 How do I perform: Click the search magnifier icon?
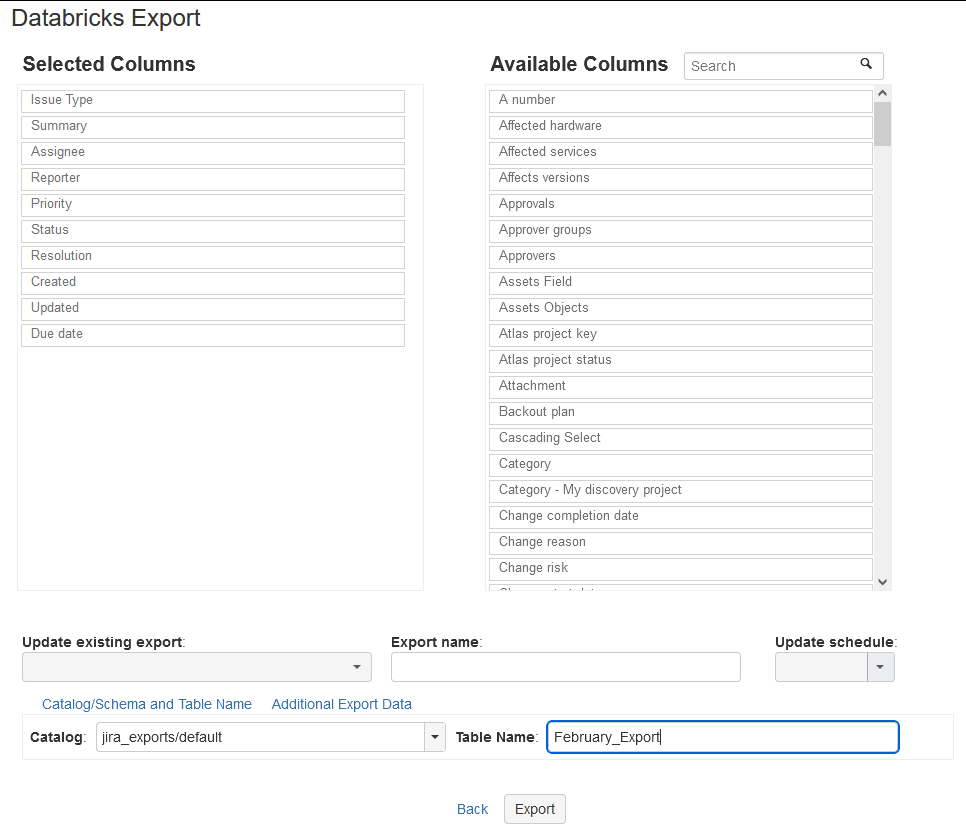tap(866, 64)
